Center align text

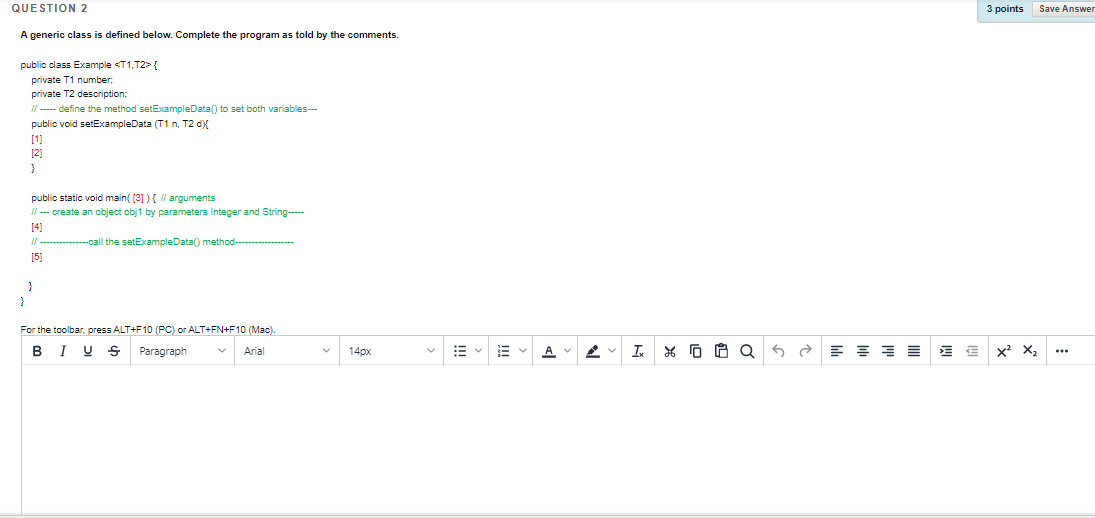(x=862, y=351)
